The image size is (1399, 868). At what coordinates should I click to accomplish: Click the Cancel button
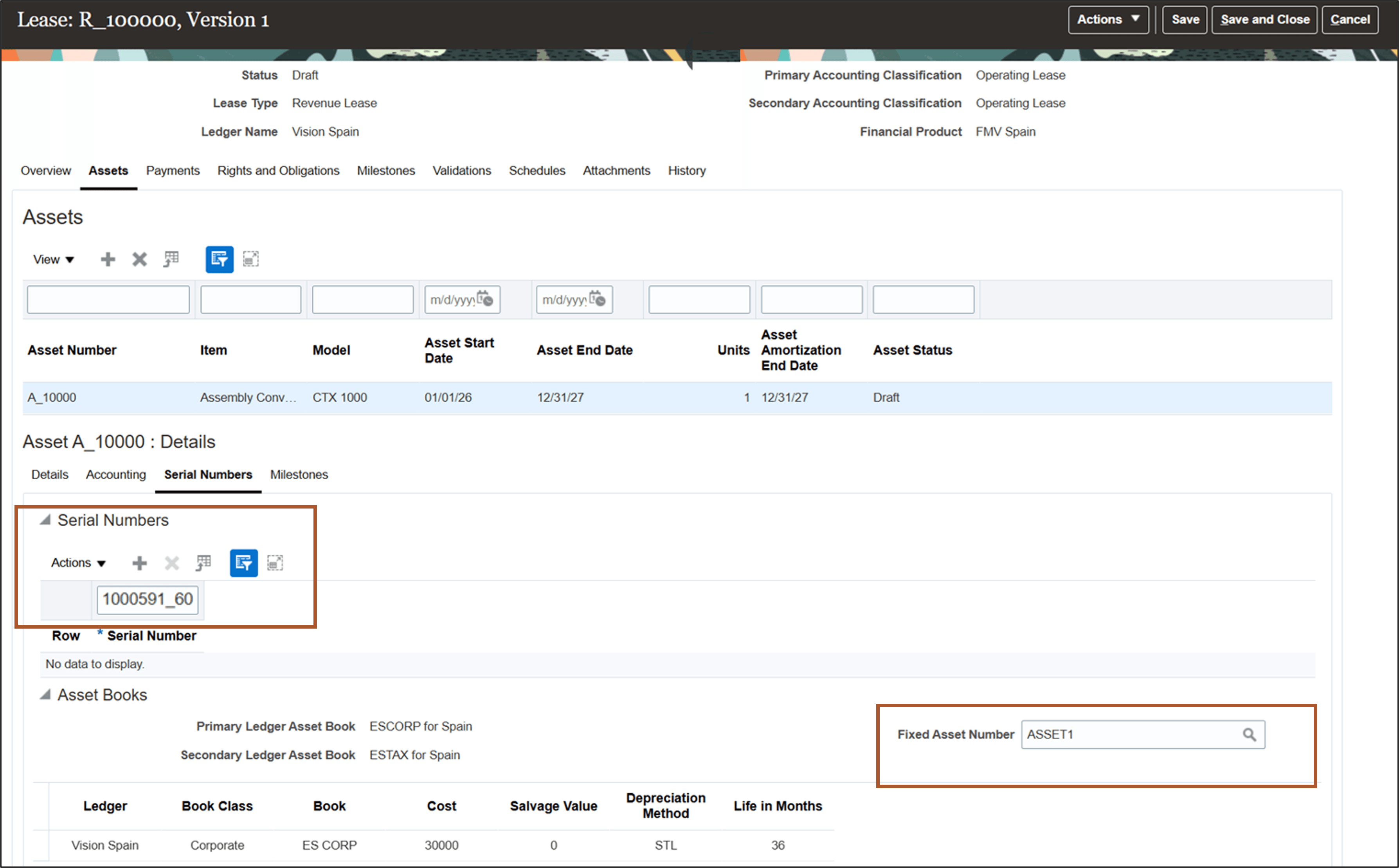1349,19
